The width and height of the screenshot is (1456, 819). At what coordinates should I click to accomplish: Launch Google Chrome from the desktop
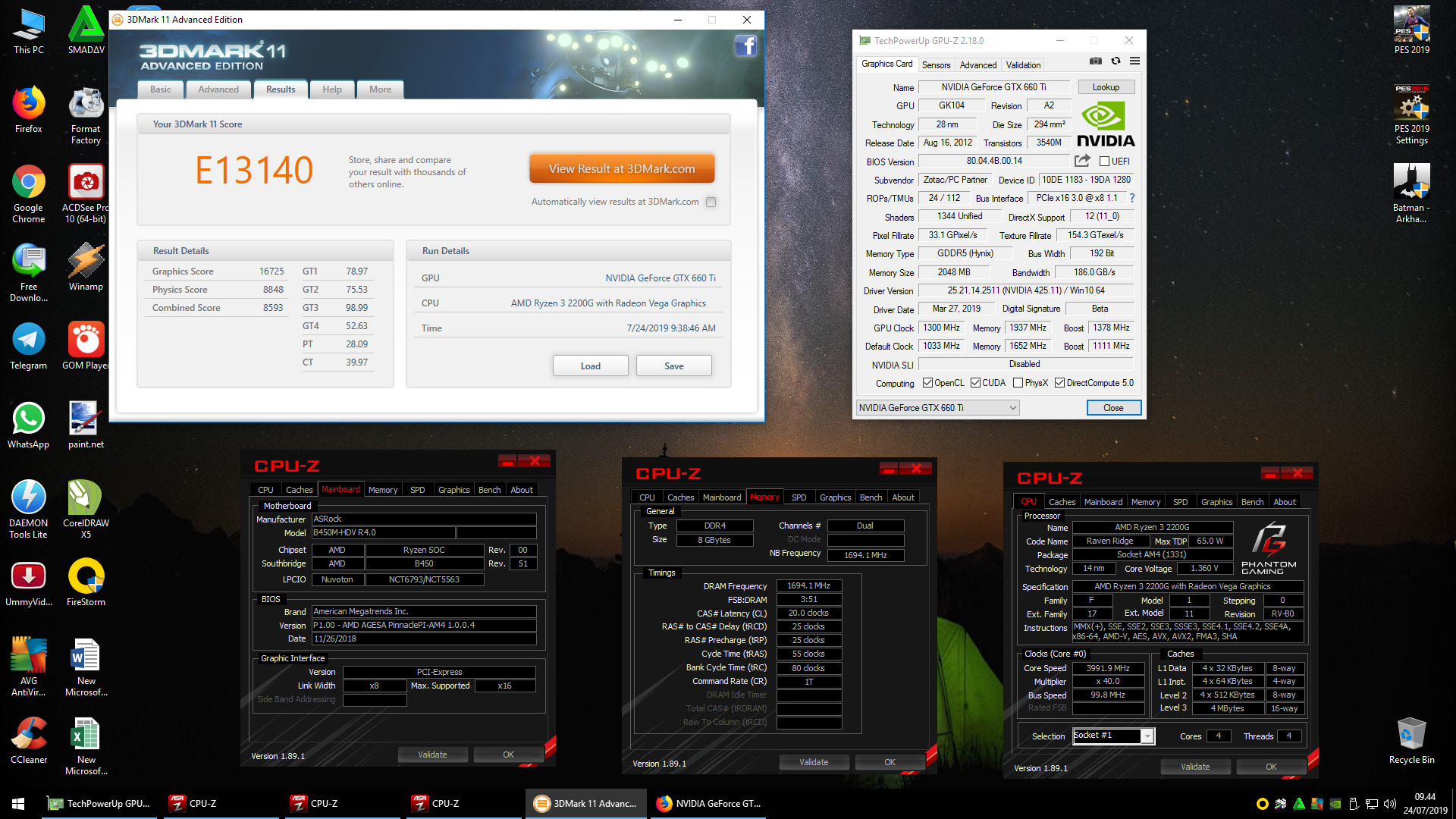(28, 194)
